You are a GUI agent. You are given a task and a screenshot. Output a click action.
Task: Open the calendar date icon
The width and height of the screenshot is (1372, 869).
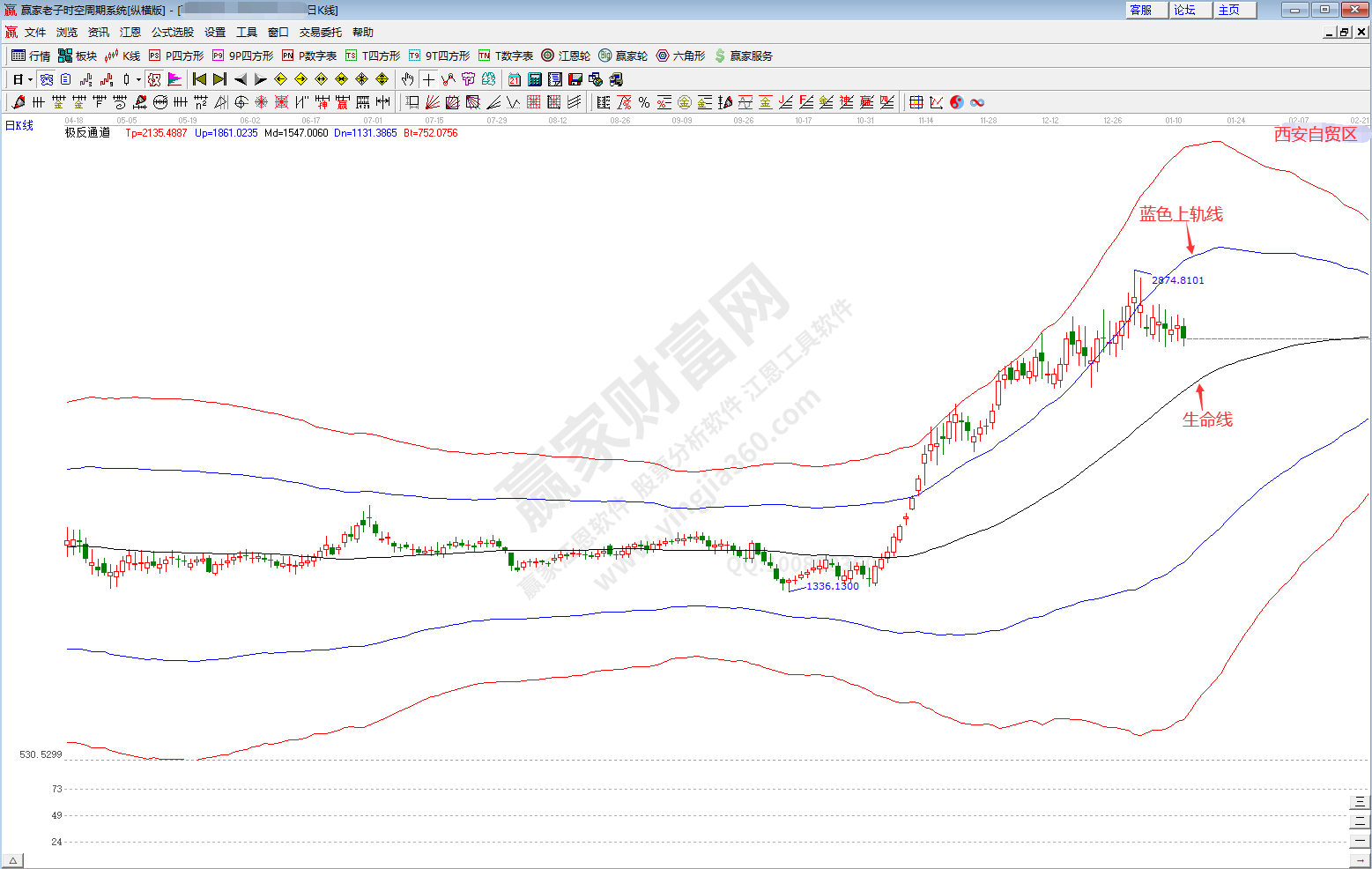[x=515, y=79]
